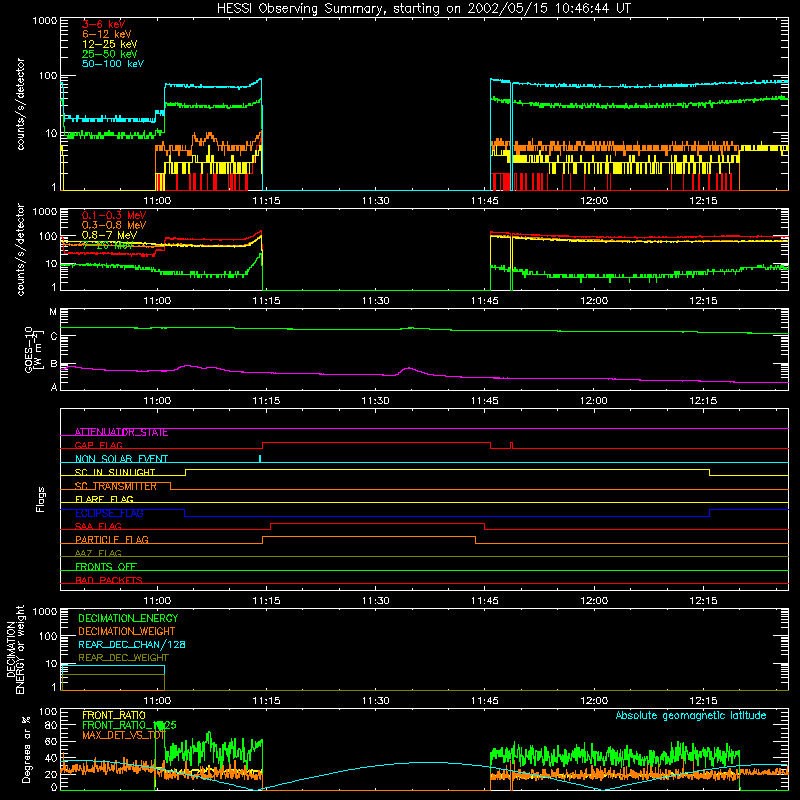The width and height of the screenshot is (800, 800).
Task: Select the FRONT_RATIO legend label
Action: click(114, 715)
